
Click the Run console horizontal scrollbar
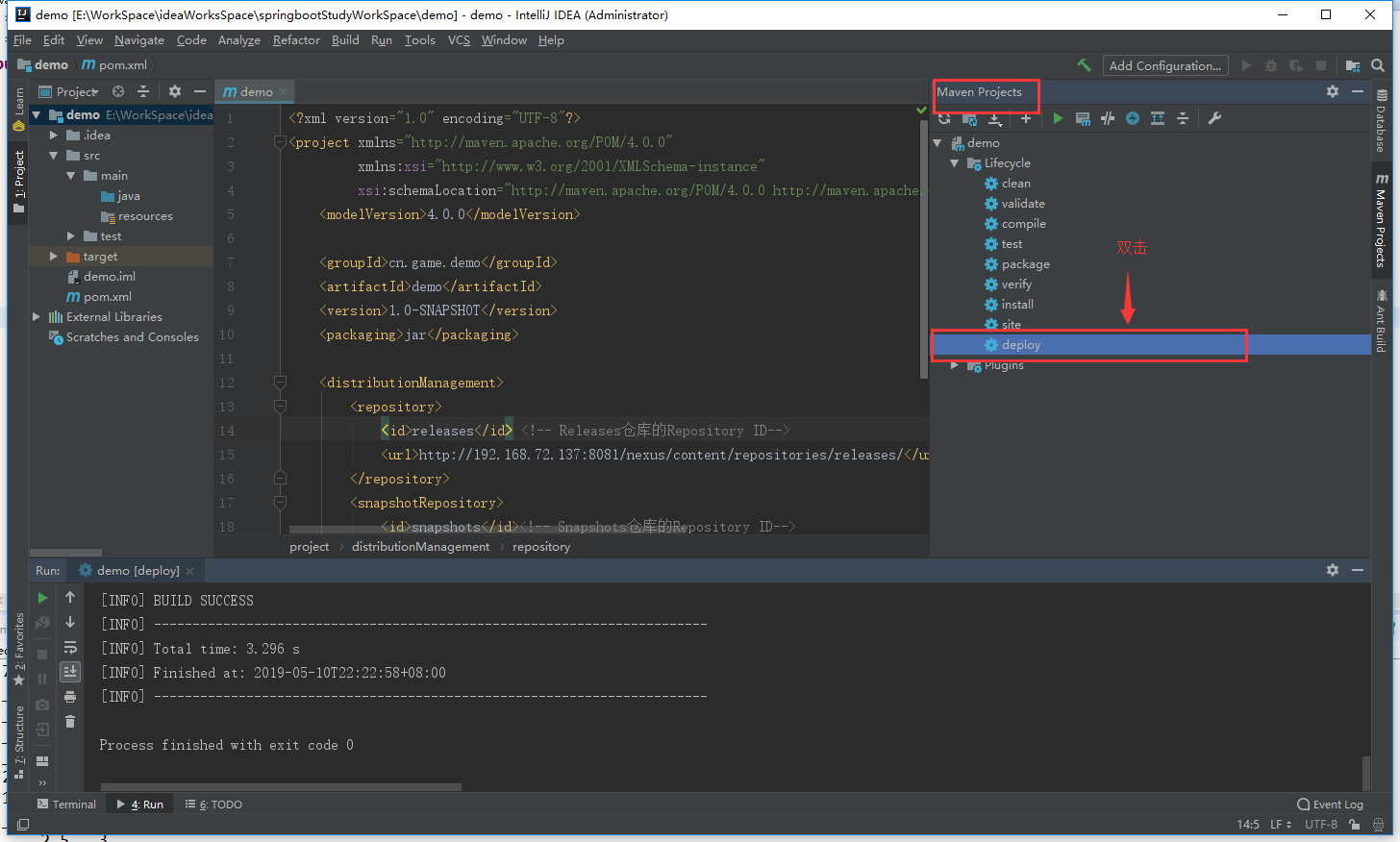(x=281, y=786)
